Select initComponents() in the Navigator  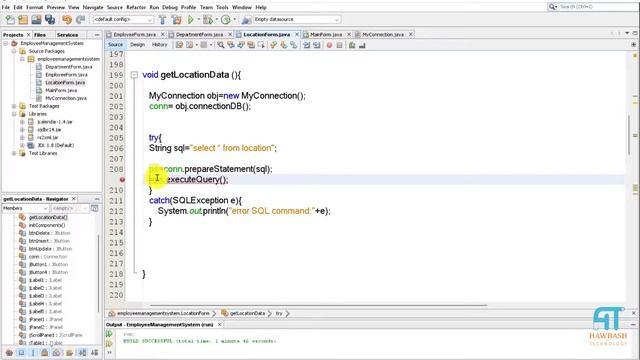click(x=47, y=225)
